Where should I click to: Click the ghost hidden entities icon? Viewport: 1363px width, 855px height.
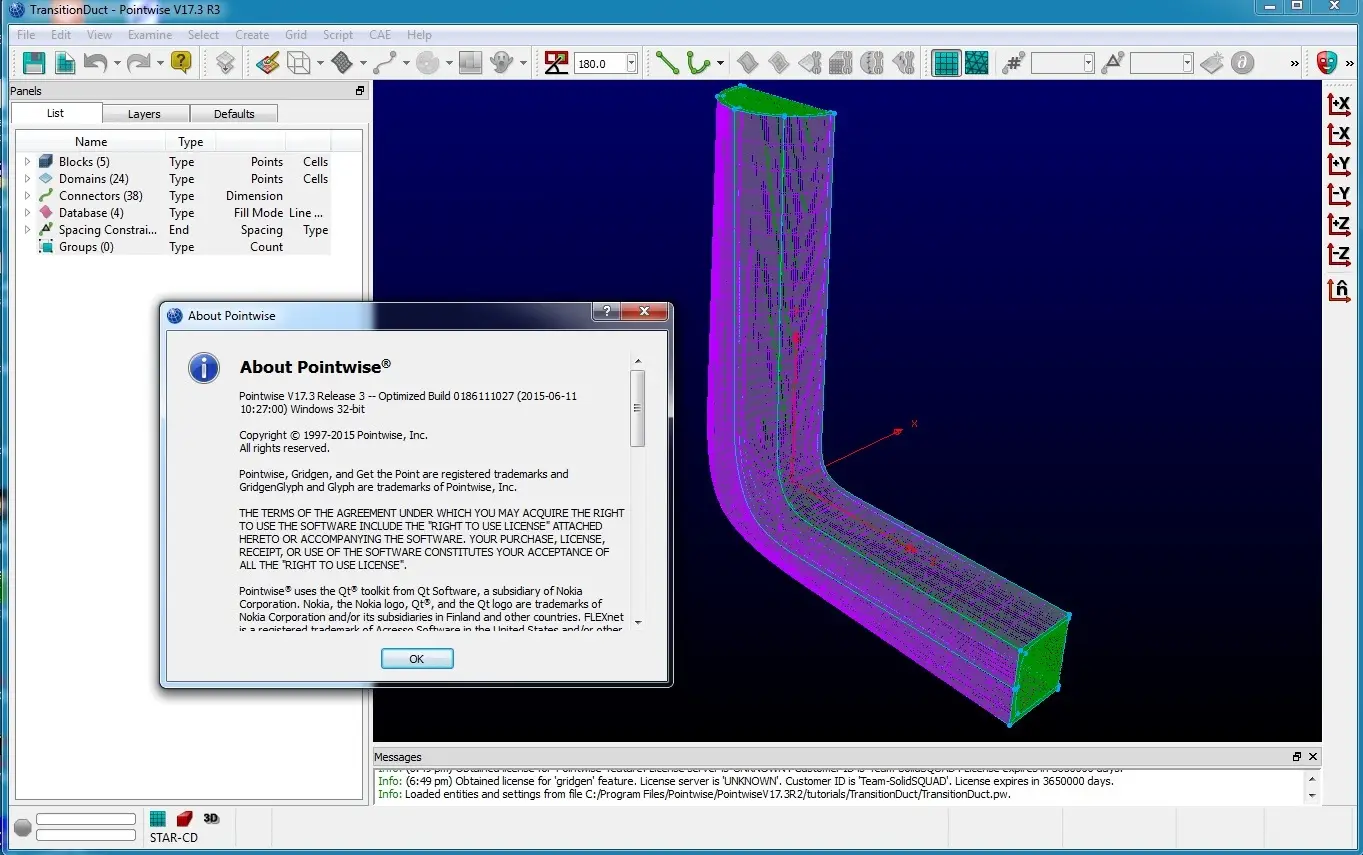[503, 63]
